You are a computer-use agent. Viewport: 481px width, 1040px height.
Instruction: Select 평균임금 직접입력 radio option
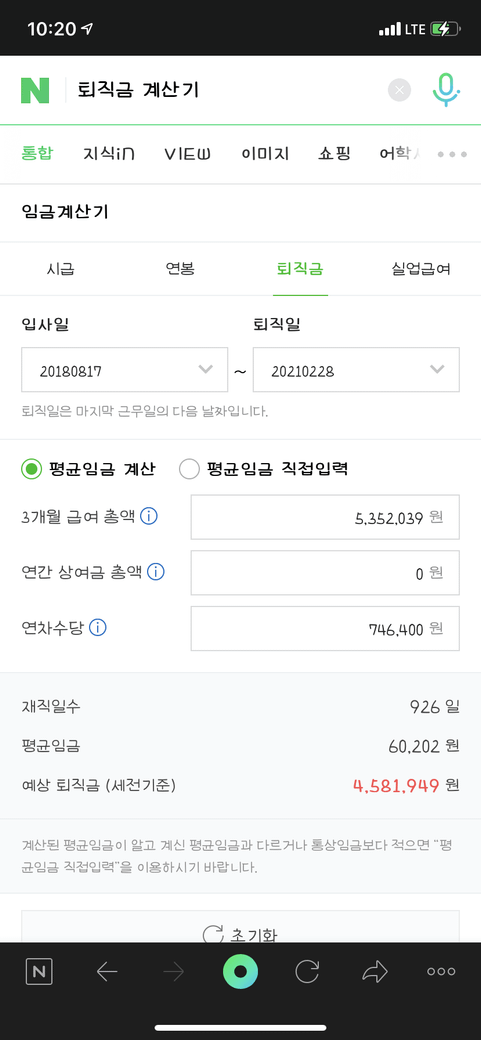click(x=263, y=470)
